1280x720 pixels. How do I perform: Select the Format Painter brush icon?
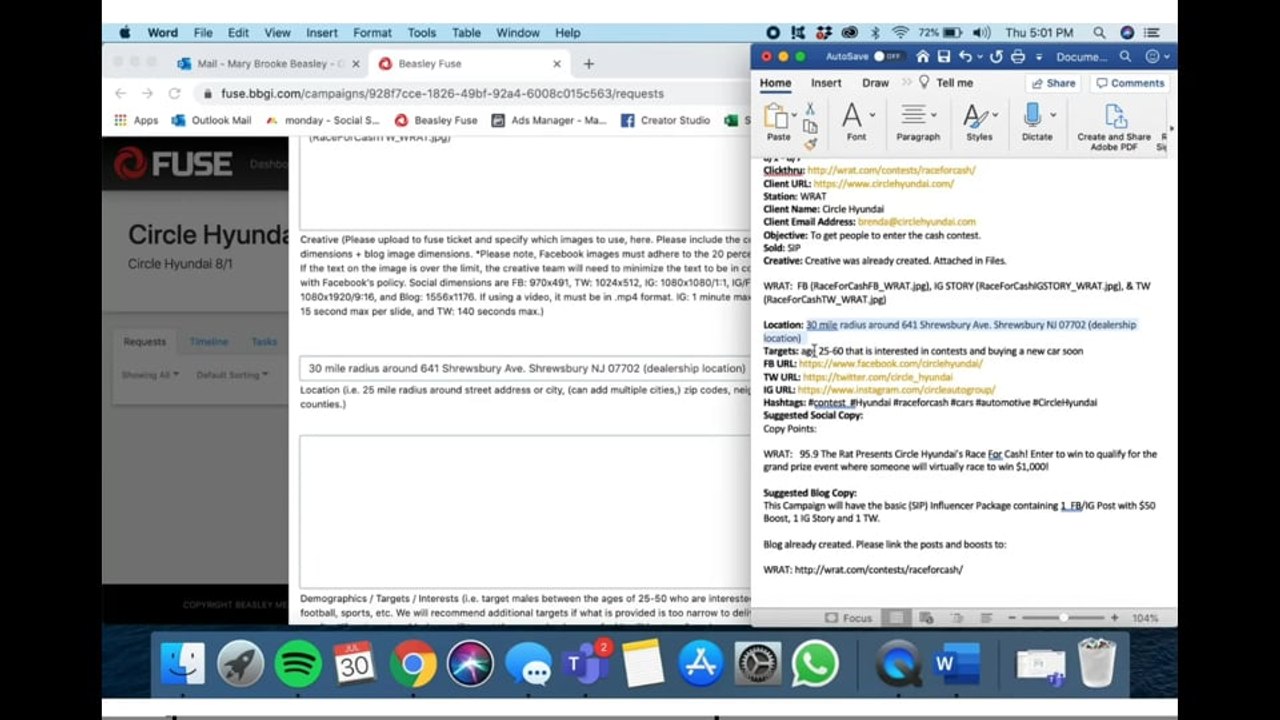pos(810,144)
